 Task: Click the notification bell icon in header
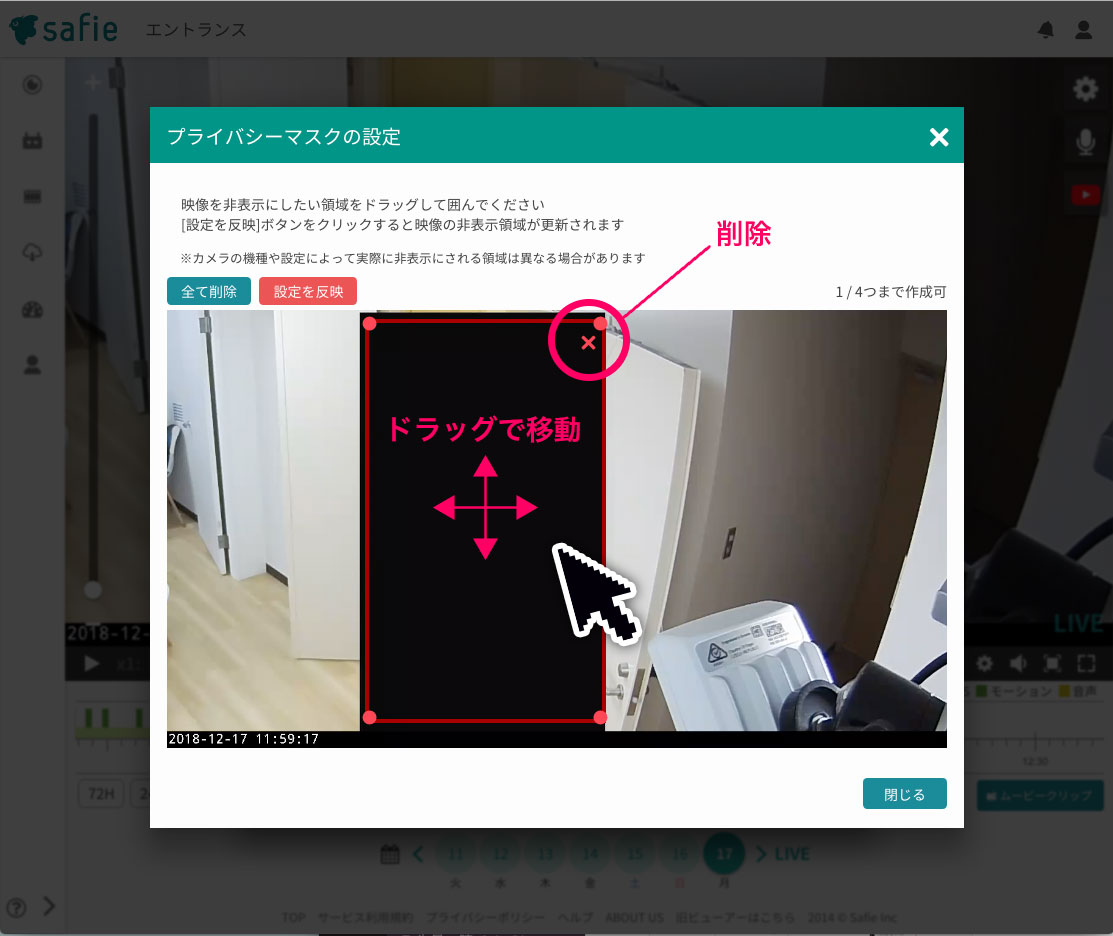(1046, 30)
